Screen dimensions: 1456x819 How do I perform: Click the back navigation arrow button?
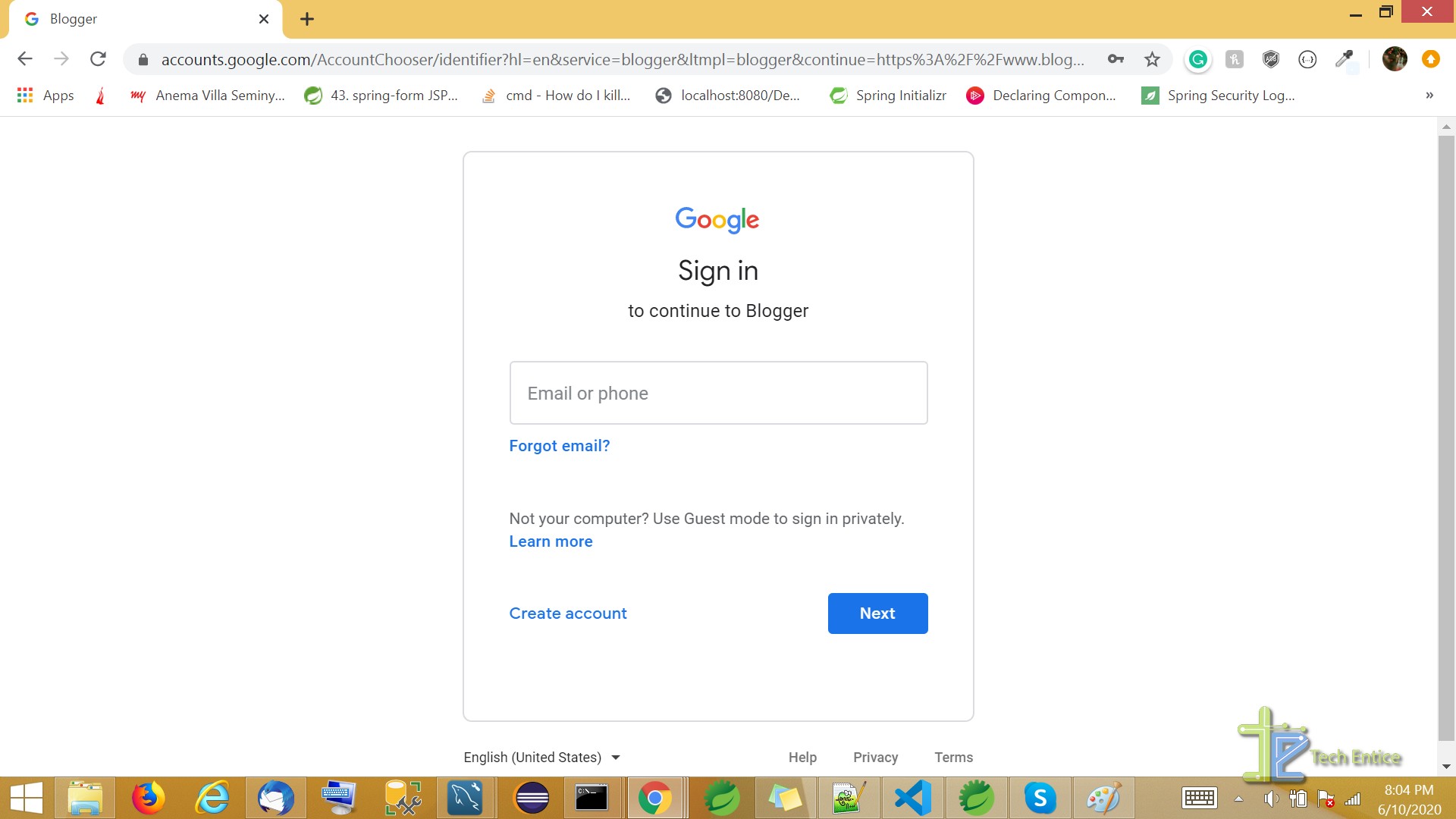(24, 59)
